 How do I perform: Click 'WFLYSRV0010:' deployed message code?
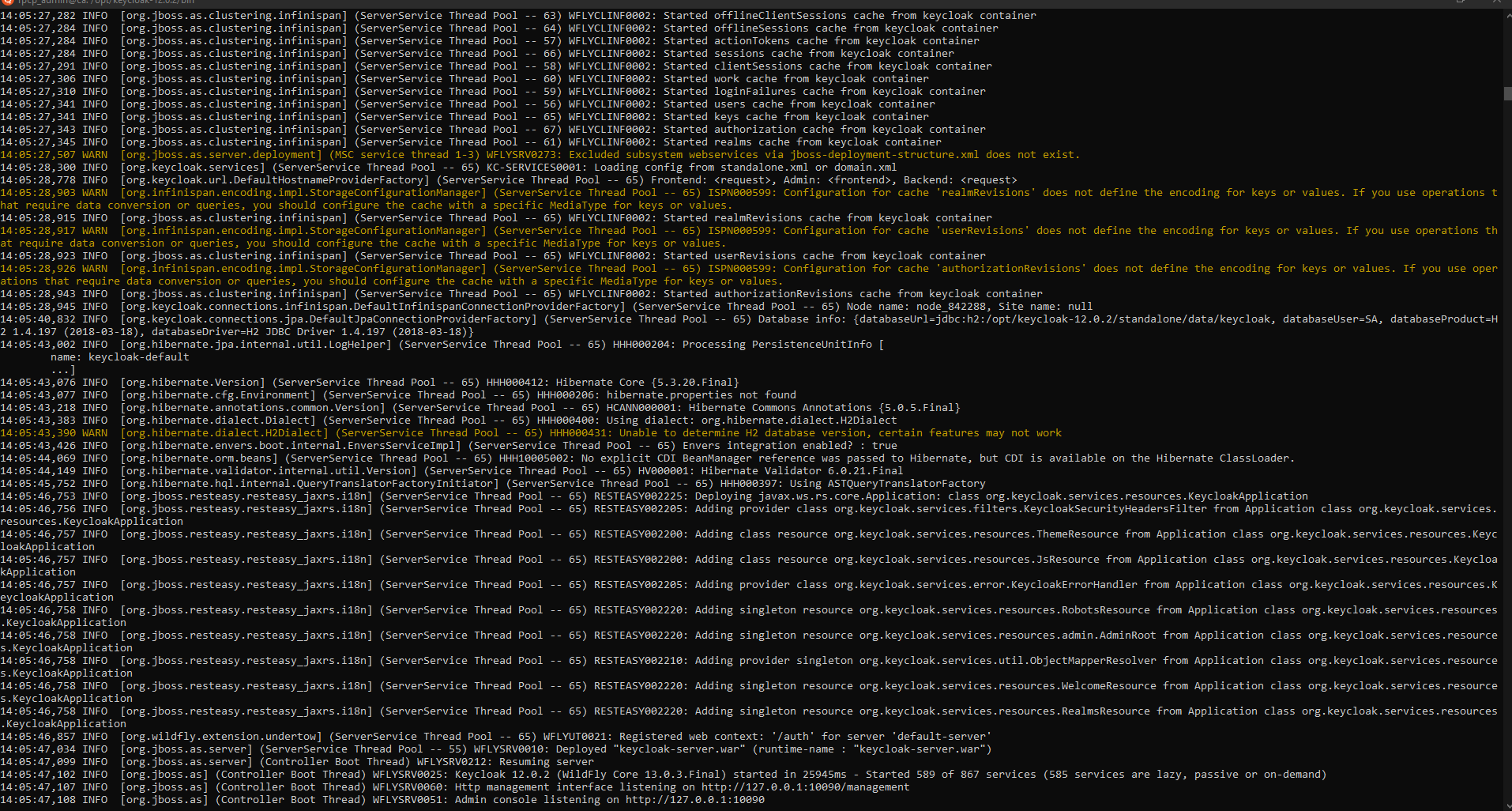(x=512, y=749)
